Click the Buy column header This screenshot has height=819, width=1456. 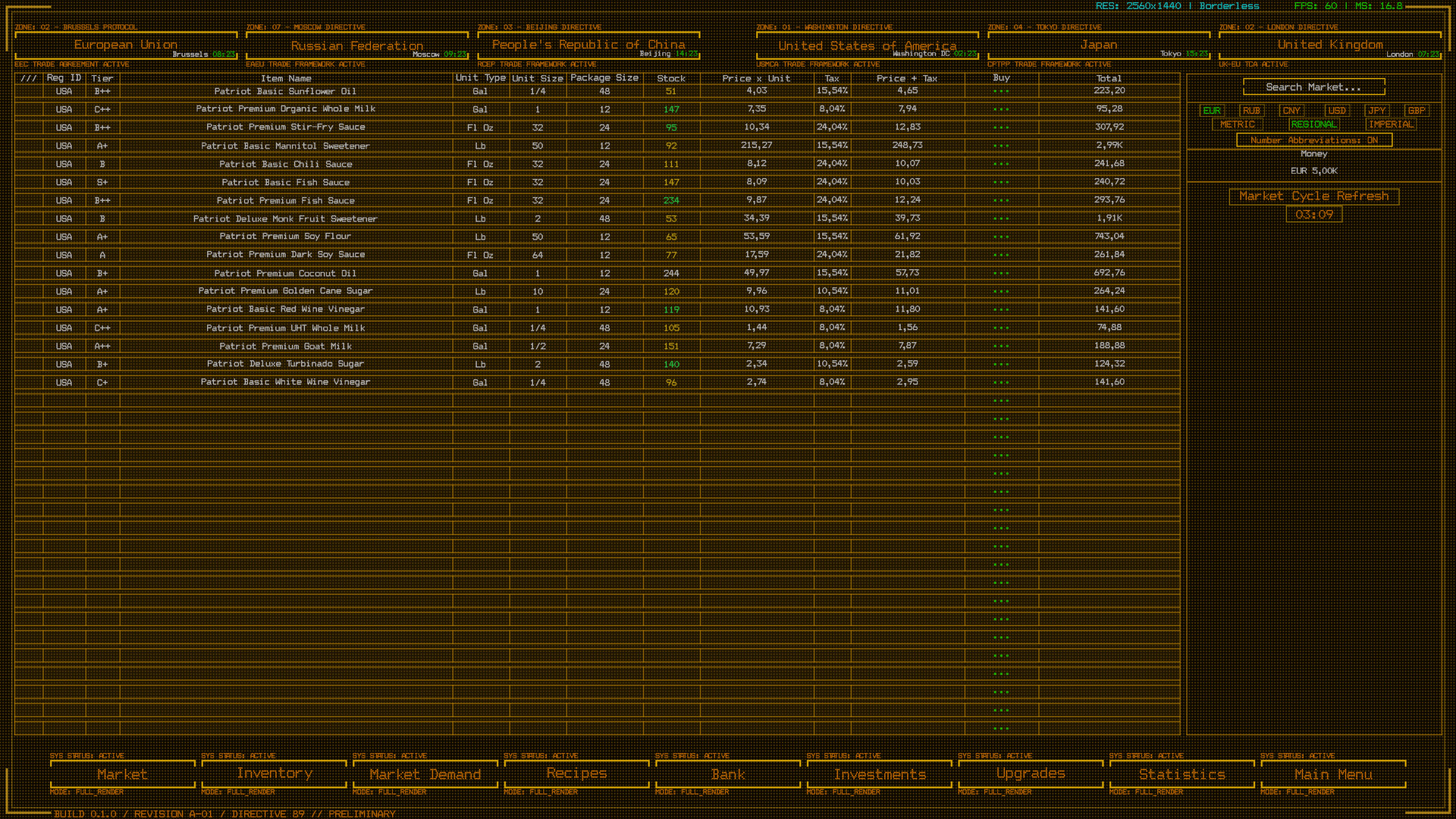pos(1001,78)
